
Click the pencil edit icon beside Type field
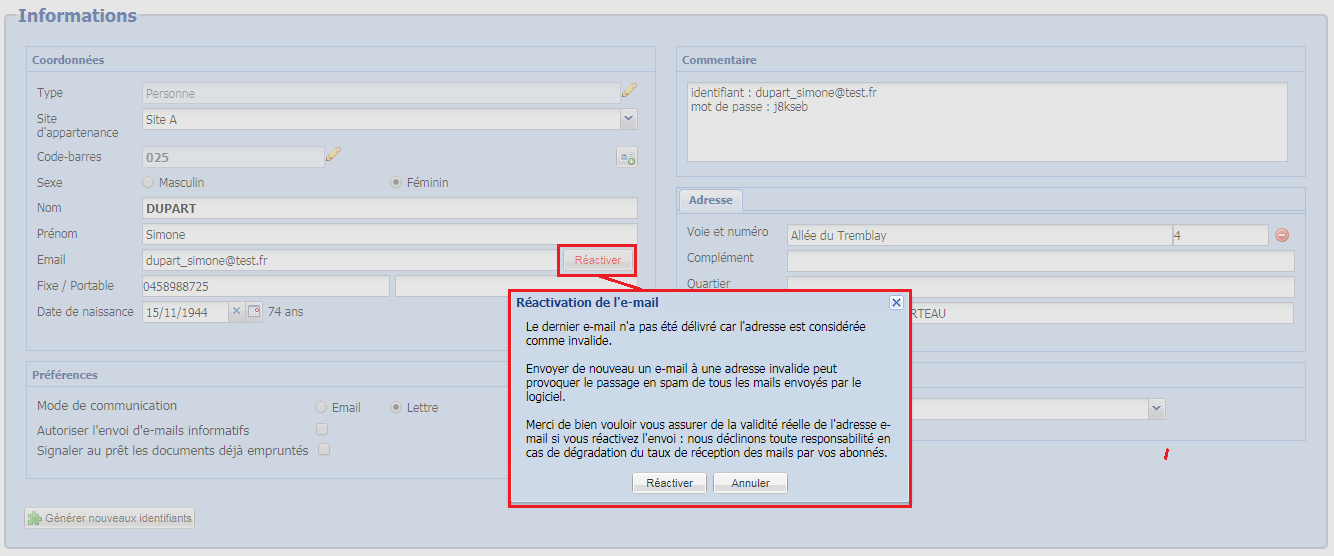629,91
